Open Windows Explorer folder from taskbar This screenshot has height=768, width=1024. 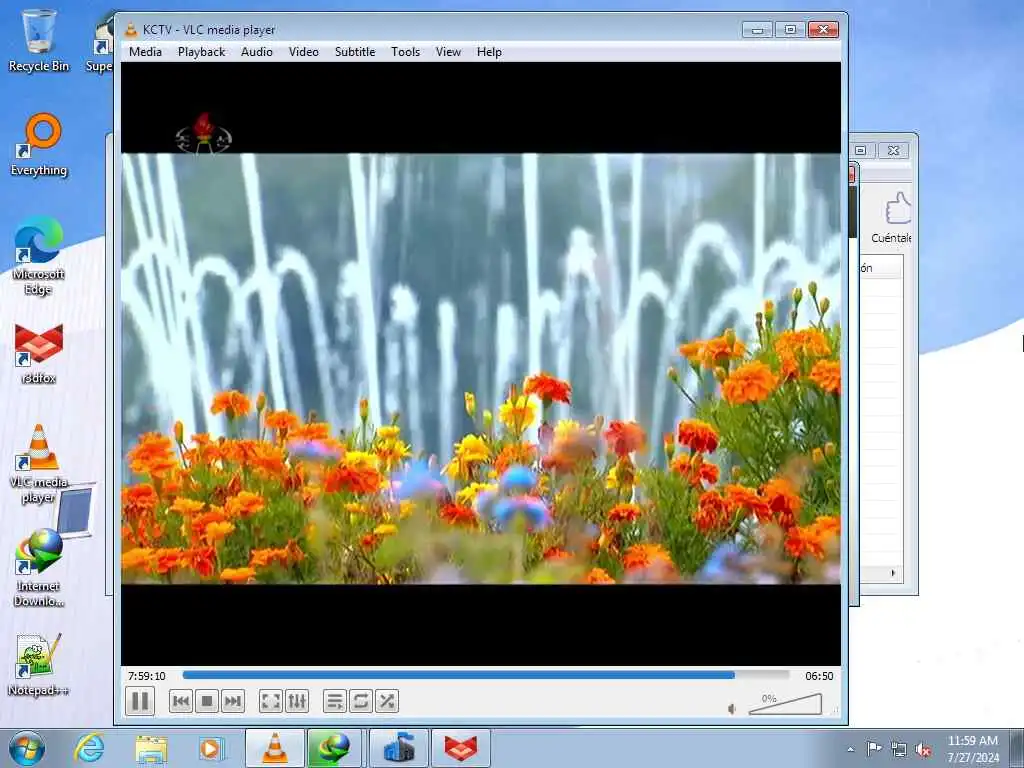tap(151, 749)
